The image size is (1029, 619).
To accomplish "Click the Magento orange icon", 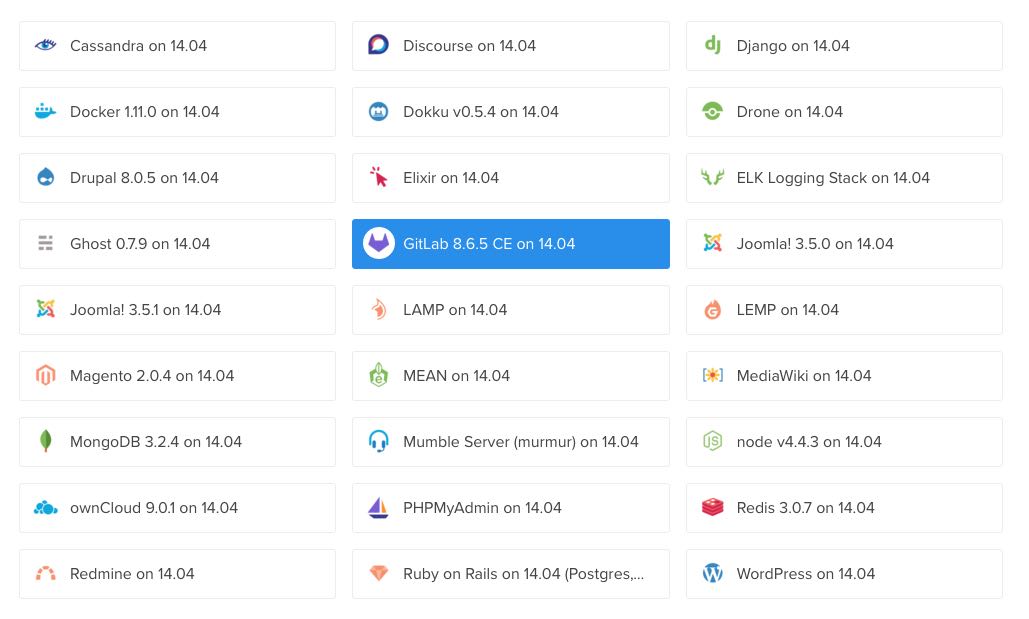I will (45, 375).
